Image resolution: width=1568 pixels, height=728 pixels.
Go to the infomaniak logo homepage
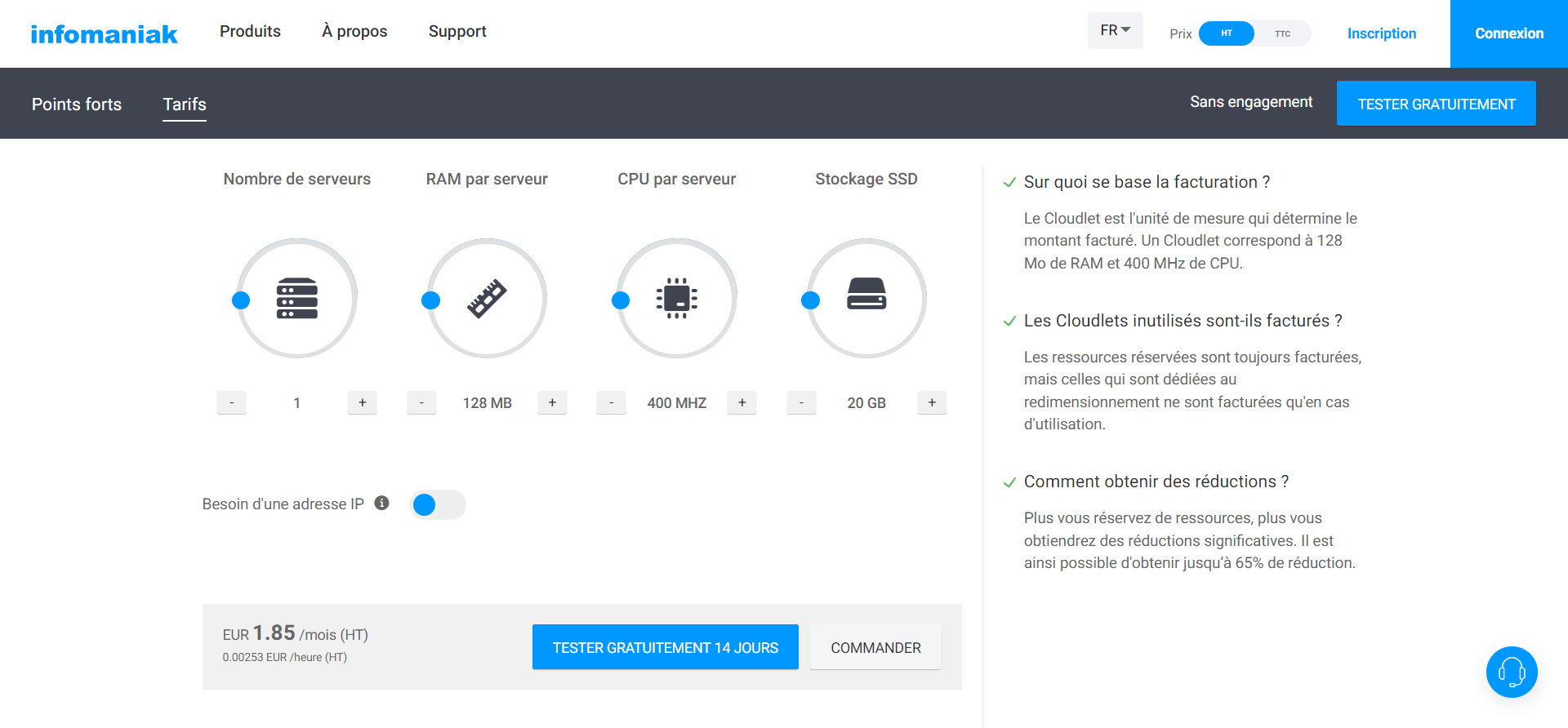(104, 33)
